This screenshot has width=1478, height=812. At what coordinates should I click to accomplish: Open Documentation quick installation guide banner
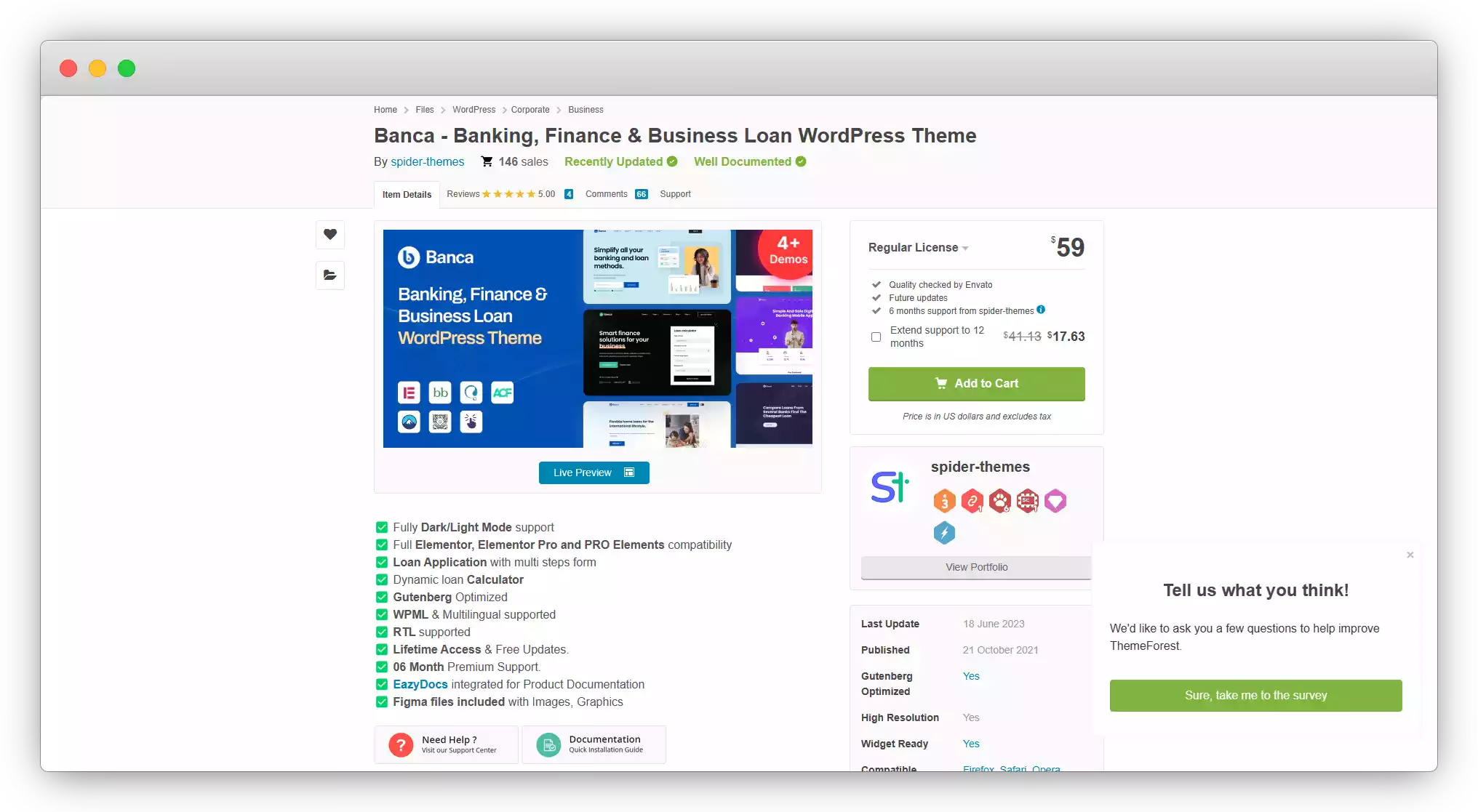pyautogui.click(x=594, y=744)
